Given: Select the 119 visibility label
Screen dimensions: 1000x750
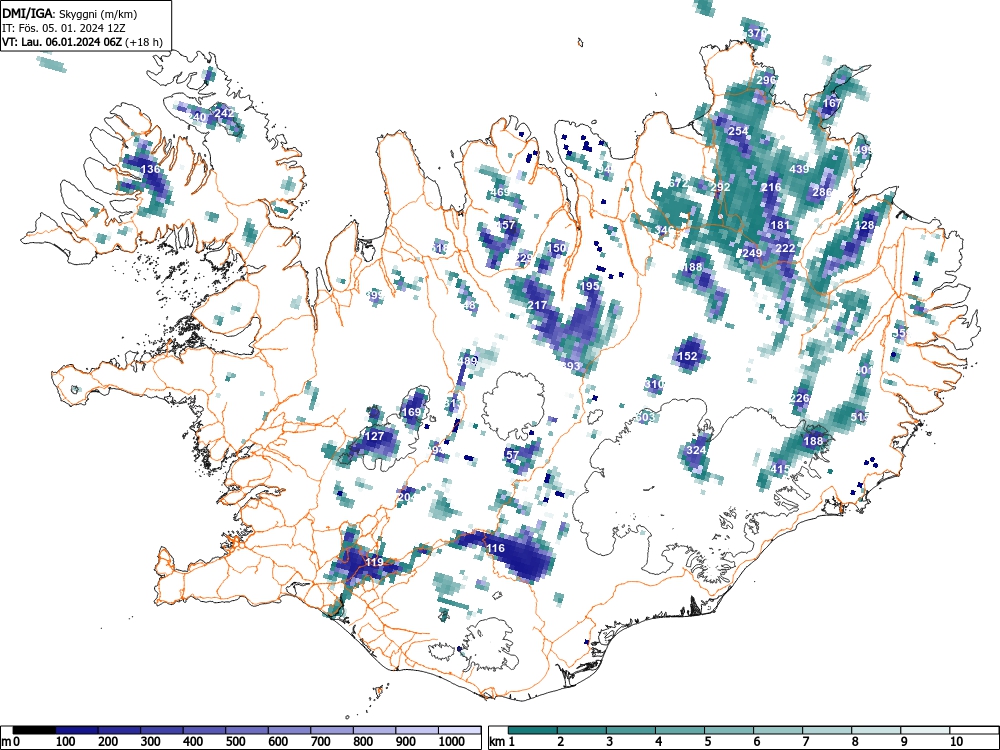Looking at the screenshot, I should click(374, 562).
